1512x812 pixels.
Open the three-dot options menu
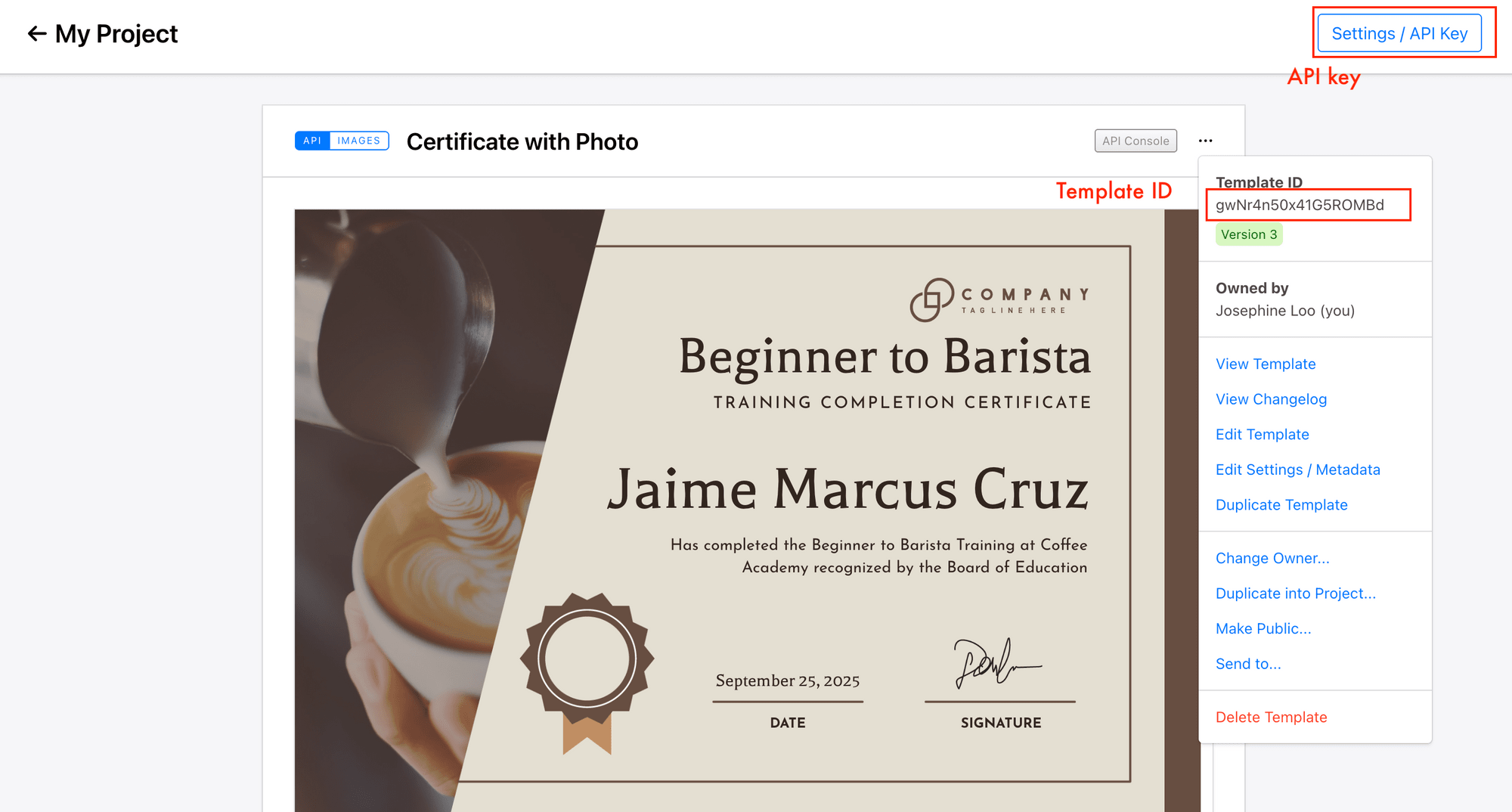(x=1206, y=141)
